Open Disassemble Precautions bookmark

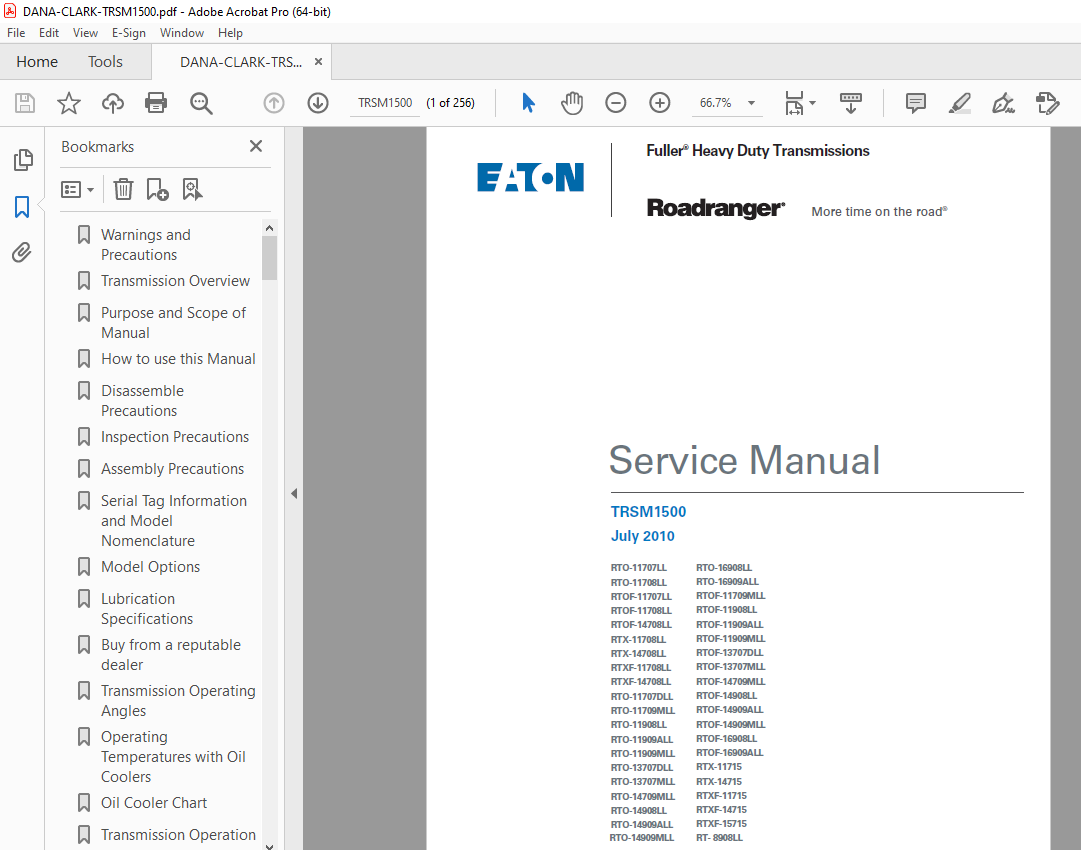point(142,401)
